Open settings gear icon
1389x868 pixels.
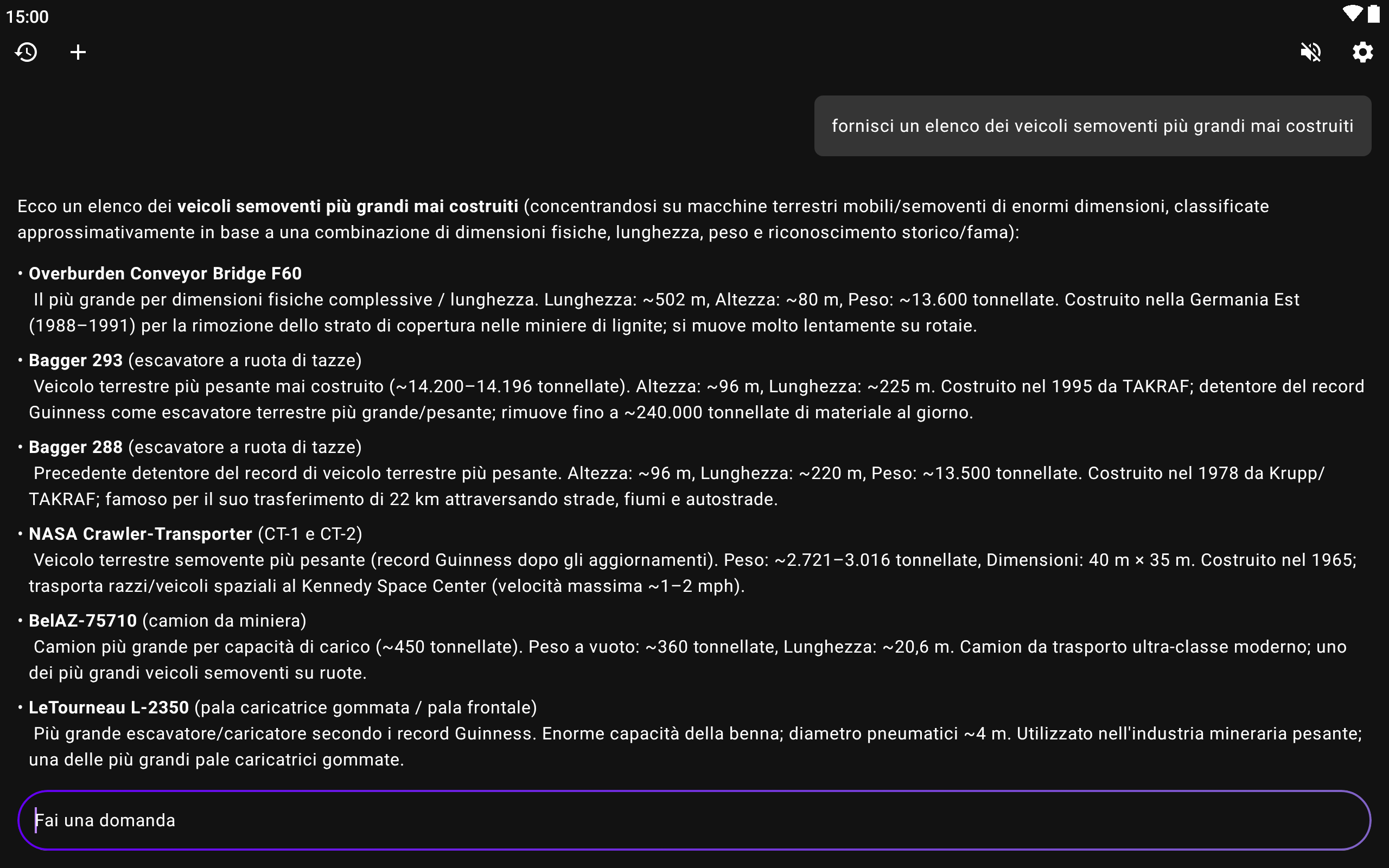[1362, 52]
